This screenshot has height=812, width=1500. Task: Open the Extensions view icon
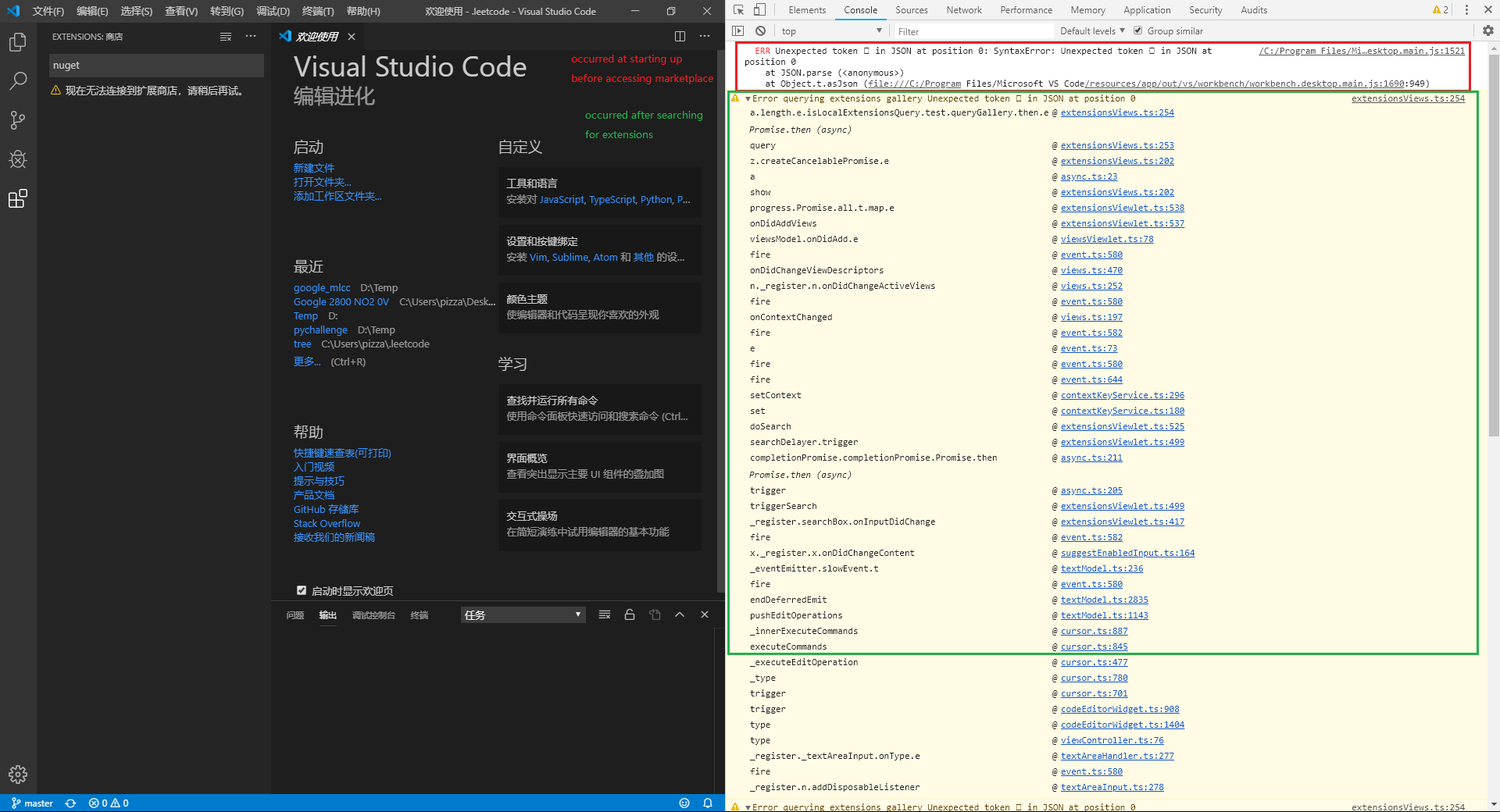[x=17, y=198]
